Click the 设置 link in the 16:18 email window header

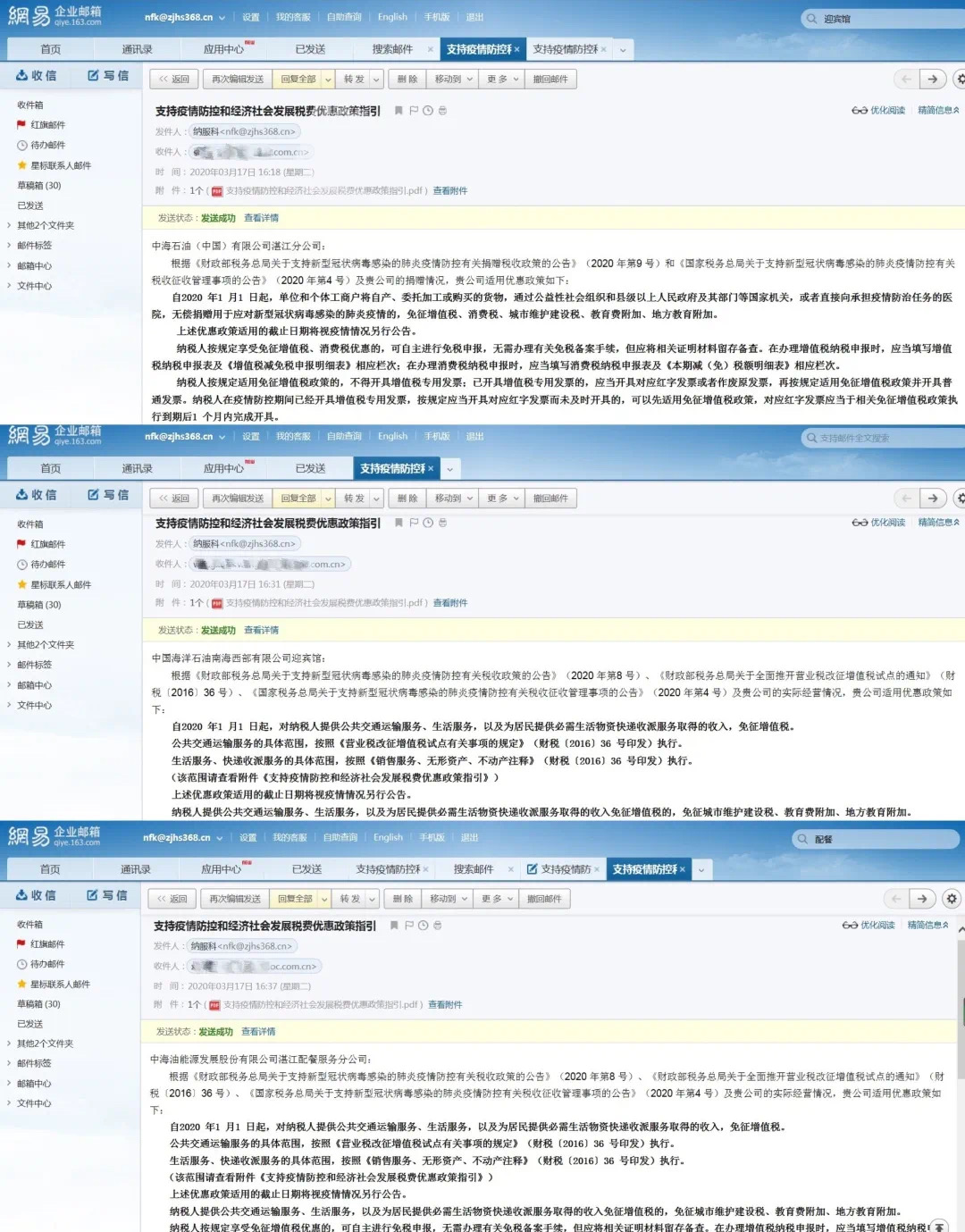[251, 17]
